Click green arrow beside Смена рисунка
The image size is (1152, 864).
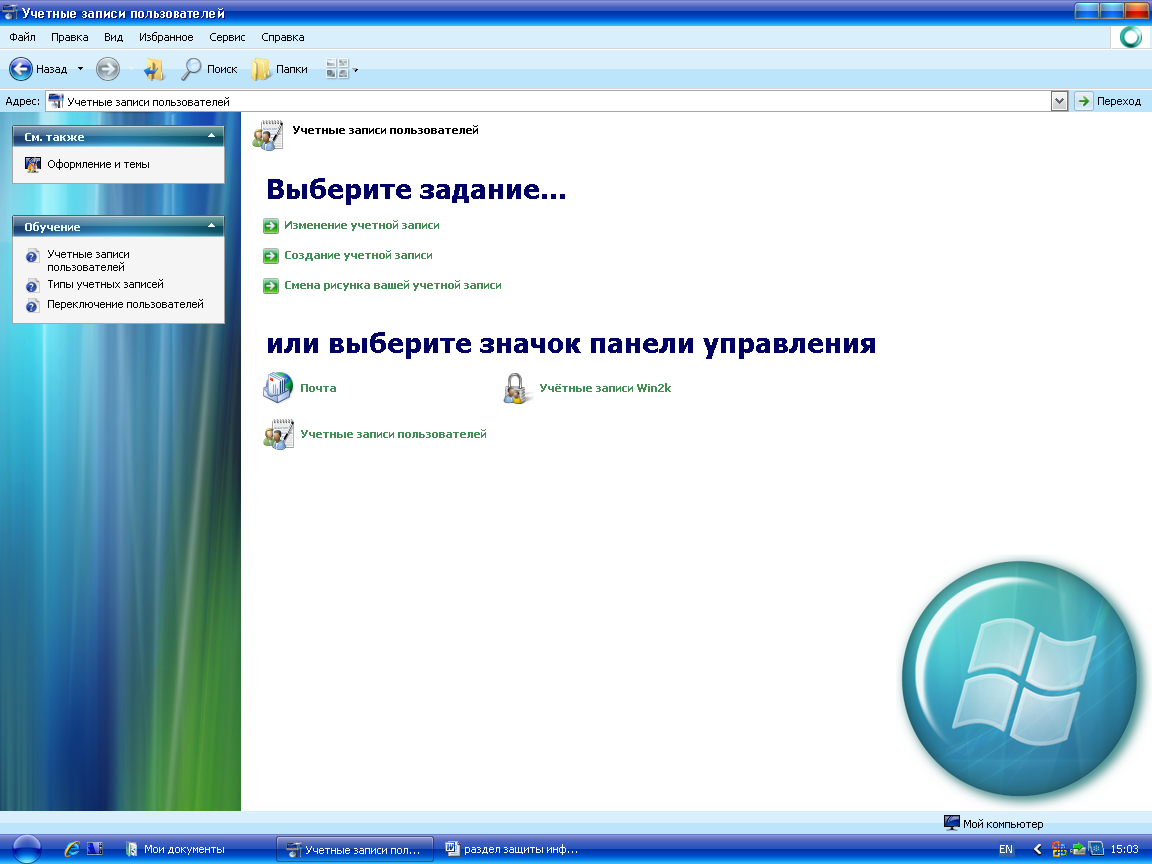(271, 286)
